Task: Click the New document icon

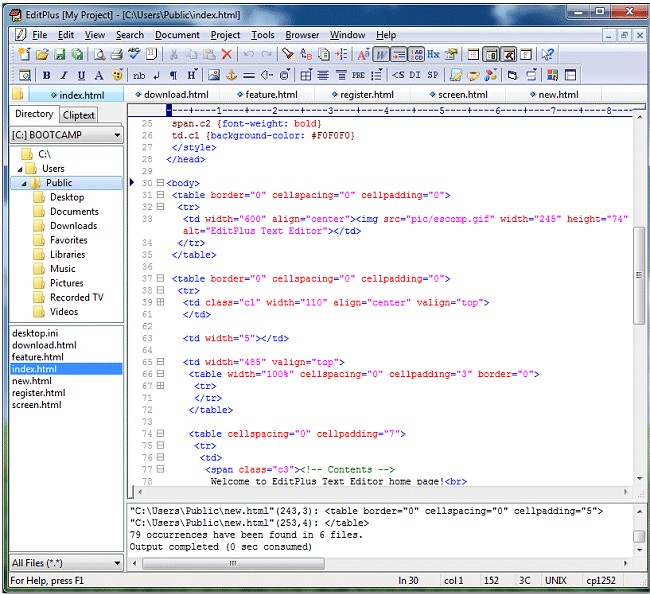Action: [x=24, y=55]
